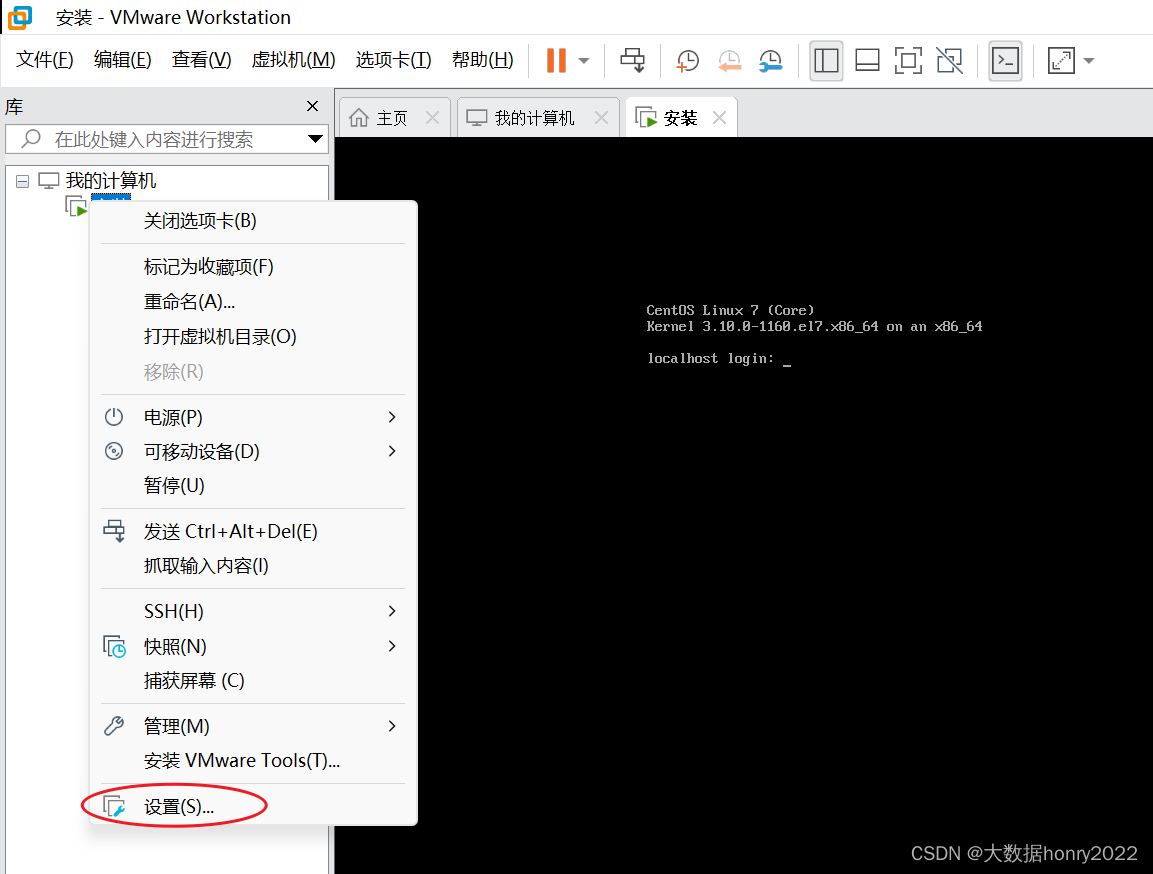Toggle the thumbnail bar view icon
The image size is (1153, 874).
[x=868, y=60]
